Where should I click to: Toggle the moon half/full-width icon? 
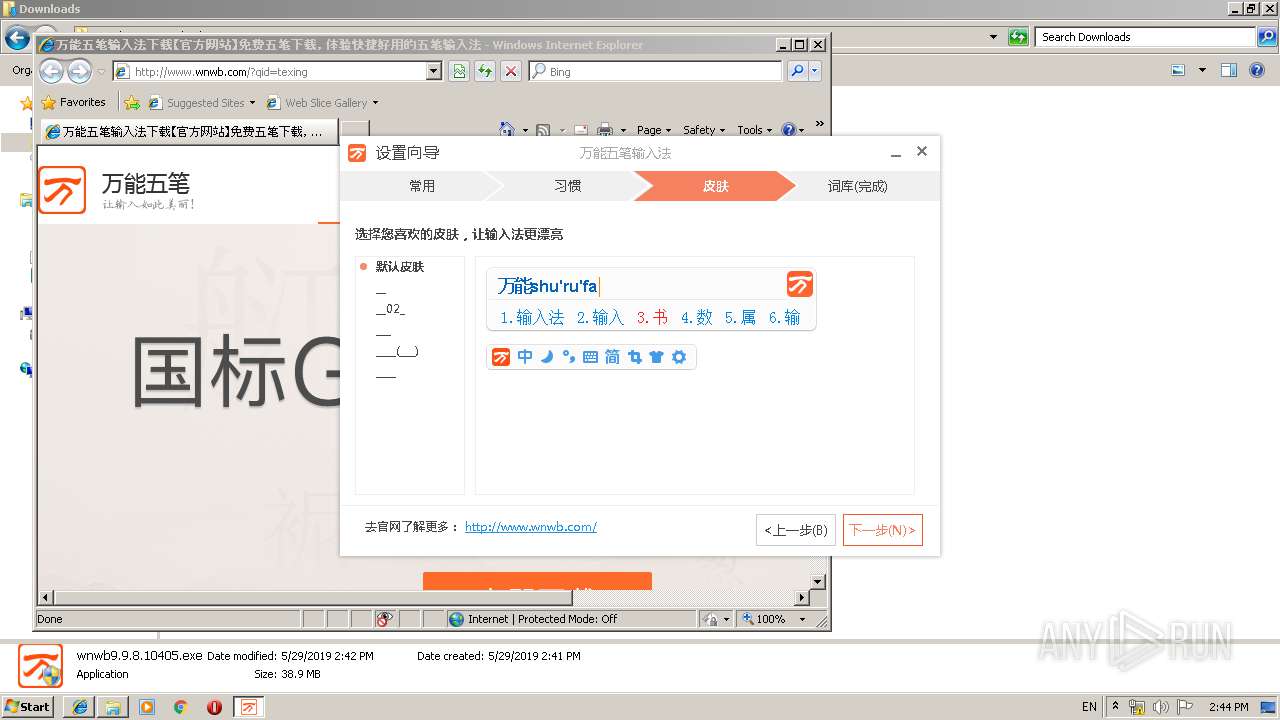547,357
